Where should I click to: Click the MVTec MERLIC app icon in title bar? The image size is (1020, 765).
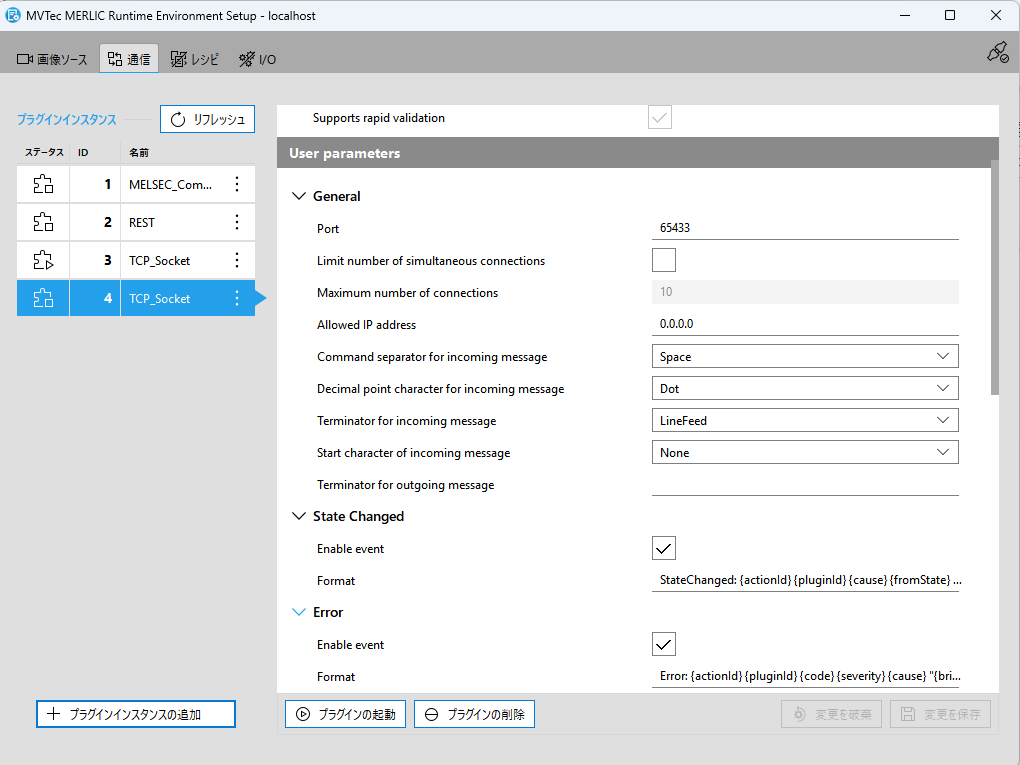[x=12, y=15]
